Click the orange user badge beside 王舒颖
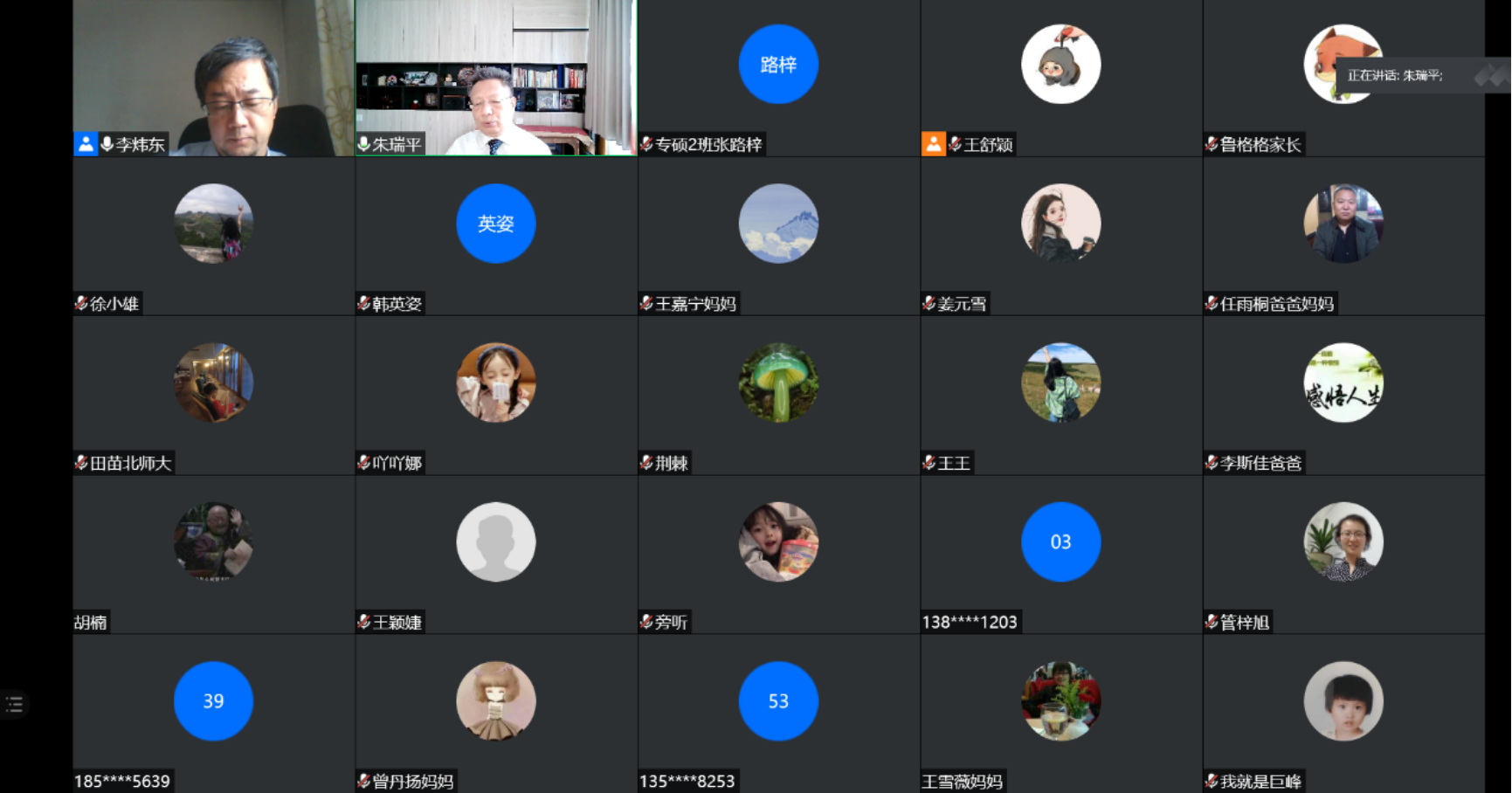Image resolution: width=1512 pixels, height=793 pixels. tap(933, 144)
